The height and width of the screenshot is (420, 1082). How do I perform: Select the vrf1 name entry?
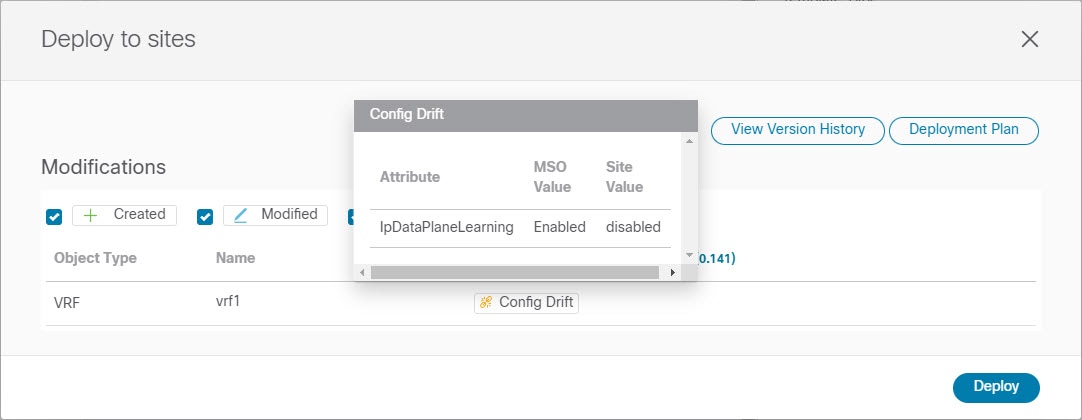click(x=228, y=301)
